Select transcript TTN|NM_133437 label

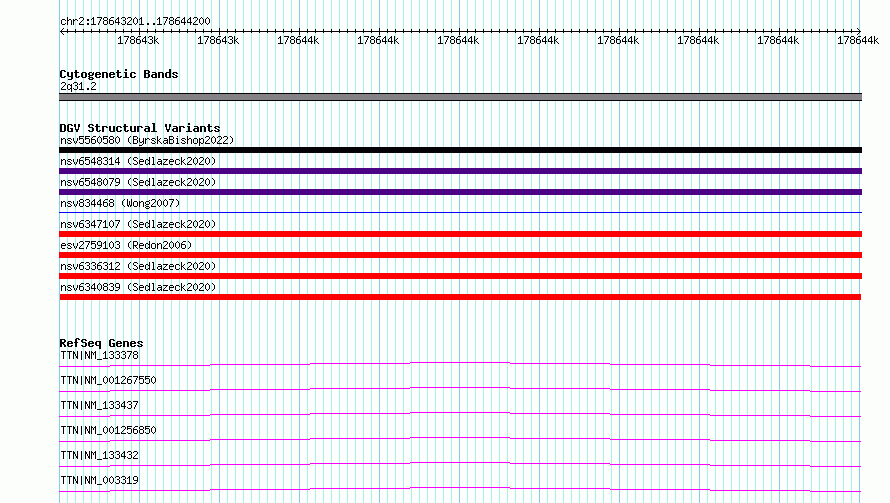tap(99, 405)
